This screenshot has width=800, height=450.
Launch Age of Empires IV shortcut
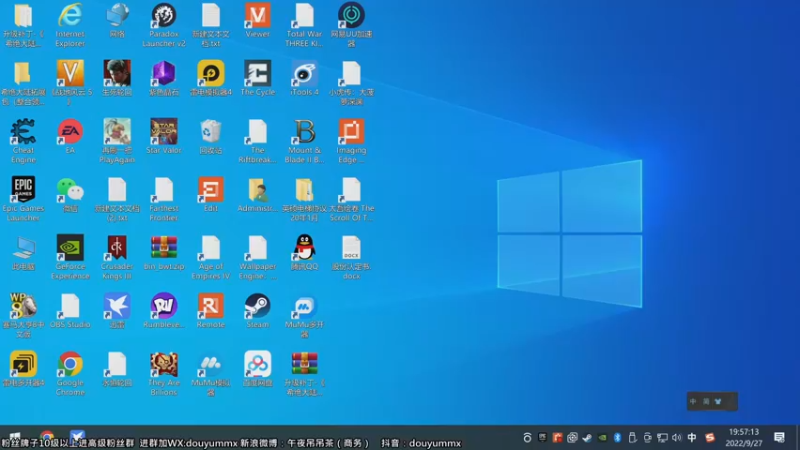[211, 257]
